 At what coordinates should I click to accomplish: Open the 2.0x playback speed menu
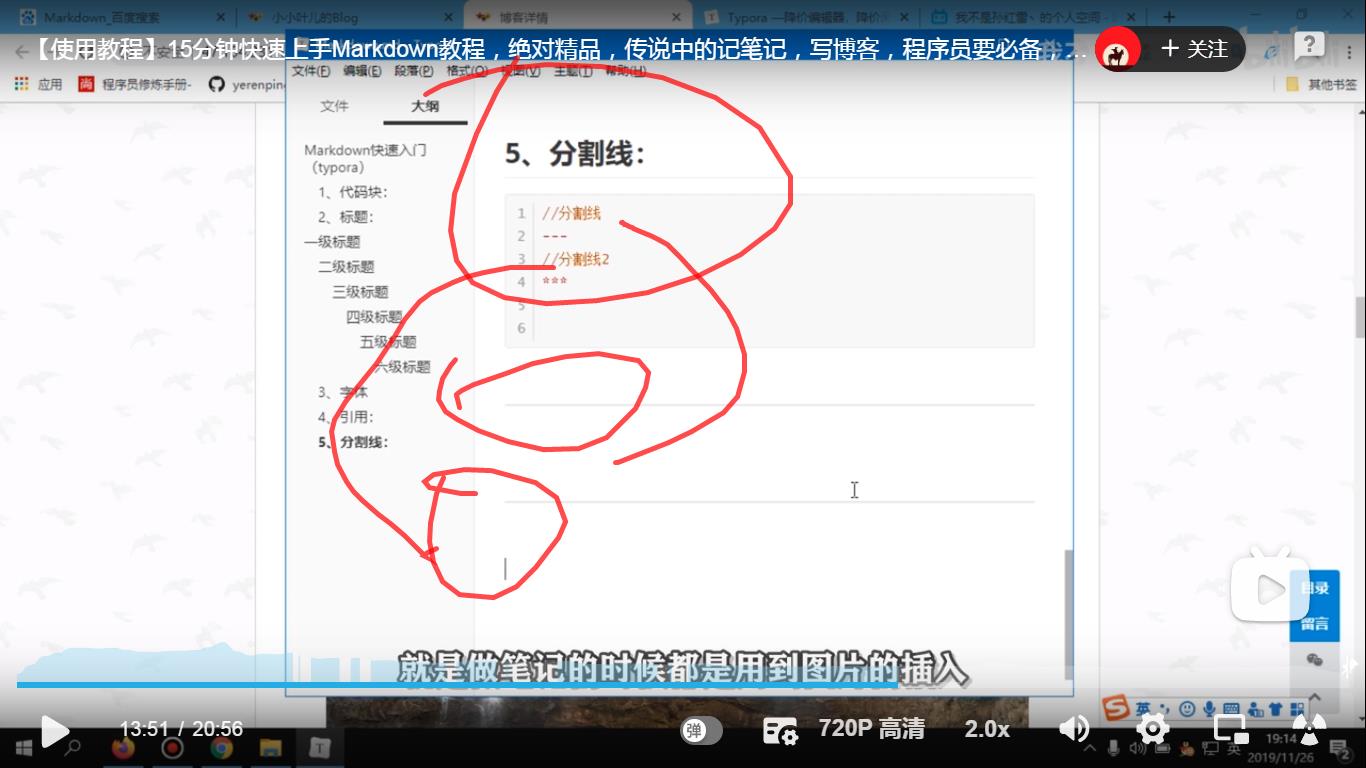pyautogui.click(x=986, y=729)
